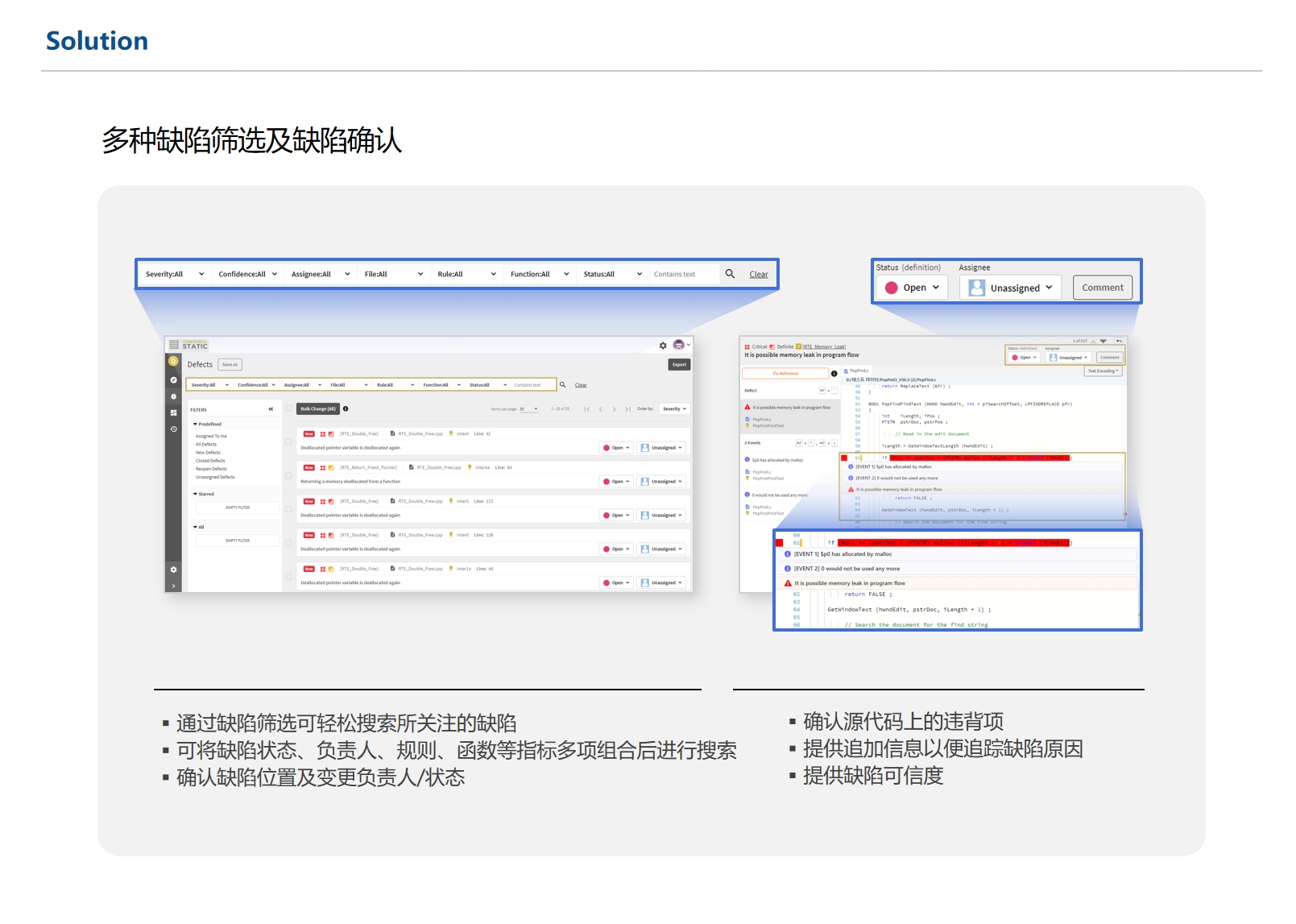1296x924 pixels.
Task: Go to previous defect with up arrow by '1 of 537'
Action: pyautogui.click(x=1093, y=341)
